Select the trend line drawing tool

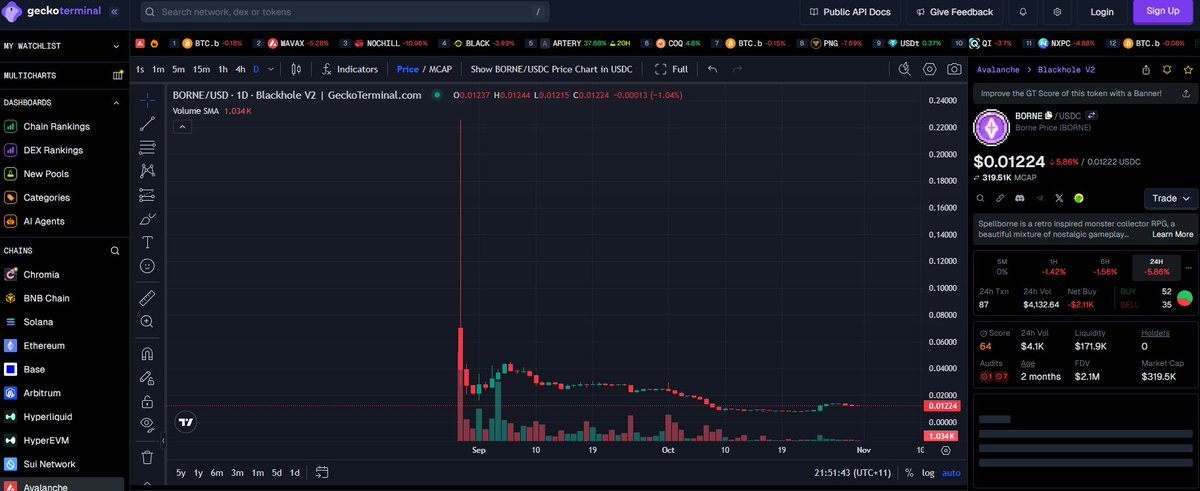pos(147,124)
